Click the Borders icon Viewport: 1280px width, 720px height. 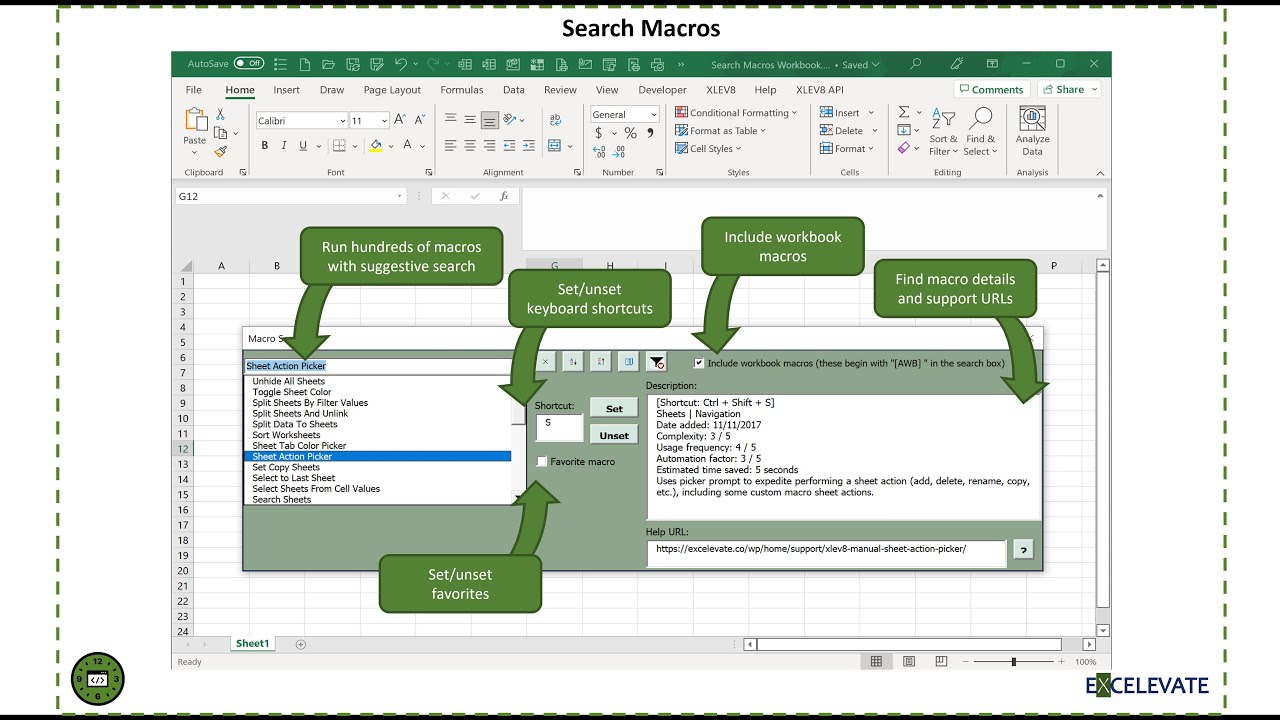click(339, 146)
